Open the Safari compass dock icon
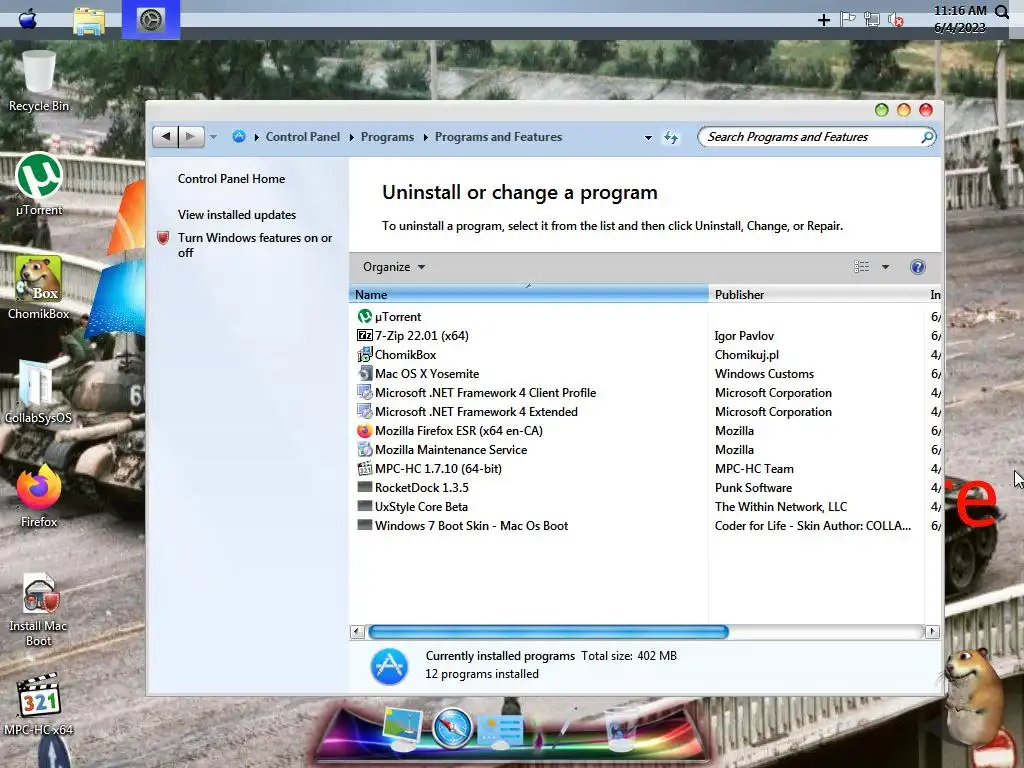Screen dimensions: 1024x768 tap(452, 727)
